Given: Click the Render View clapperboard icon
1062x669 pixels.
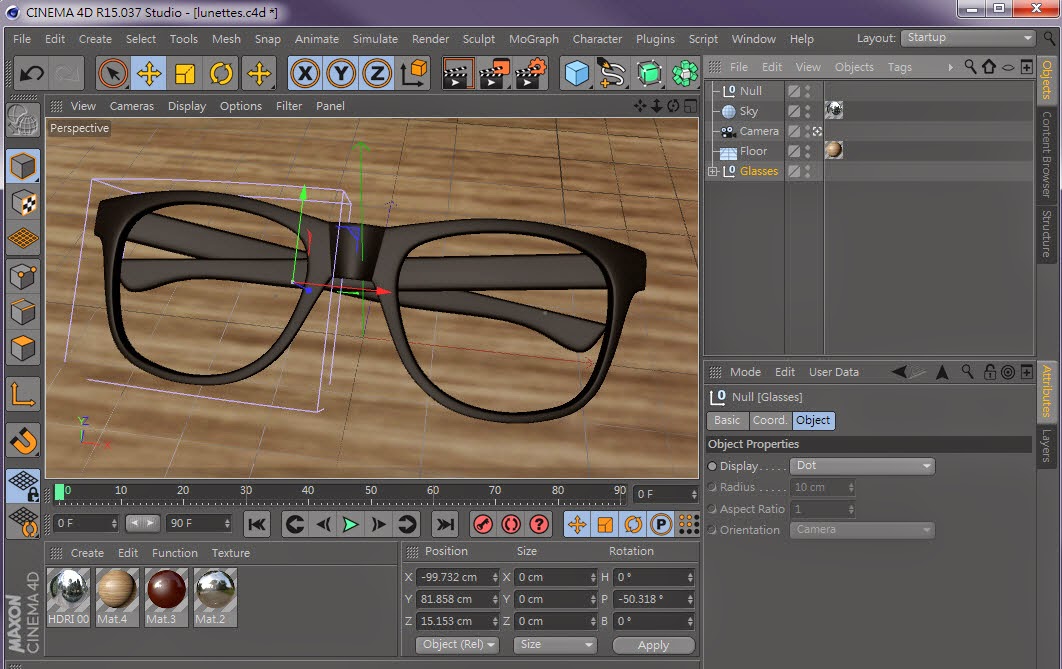Looking at the screenshot, I should pos(457,73).
